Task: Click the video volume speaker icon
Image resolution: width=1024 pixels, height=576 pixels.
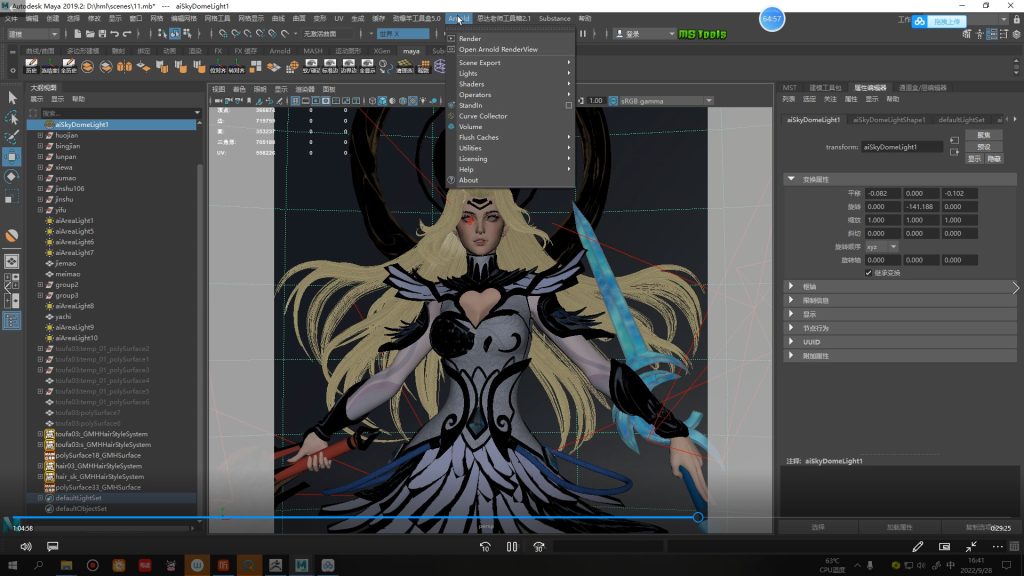Action: point(25,547)
